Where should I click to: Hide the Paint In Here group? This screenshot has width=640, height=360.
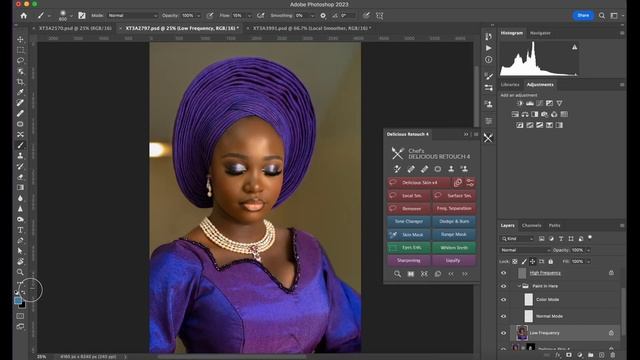click(x=503, y=286)
